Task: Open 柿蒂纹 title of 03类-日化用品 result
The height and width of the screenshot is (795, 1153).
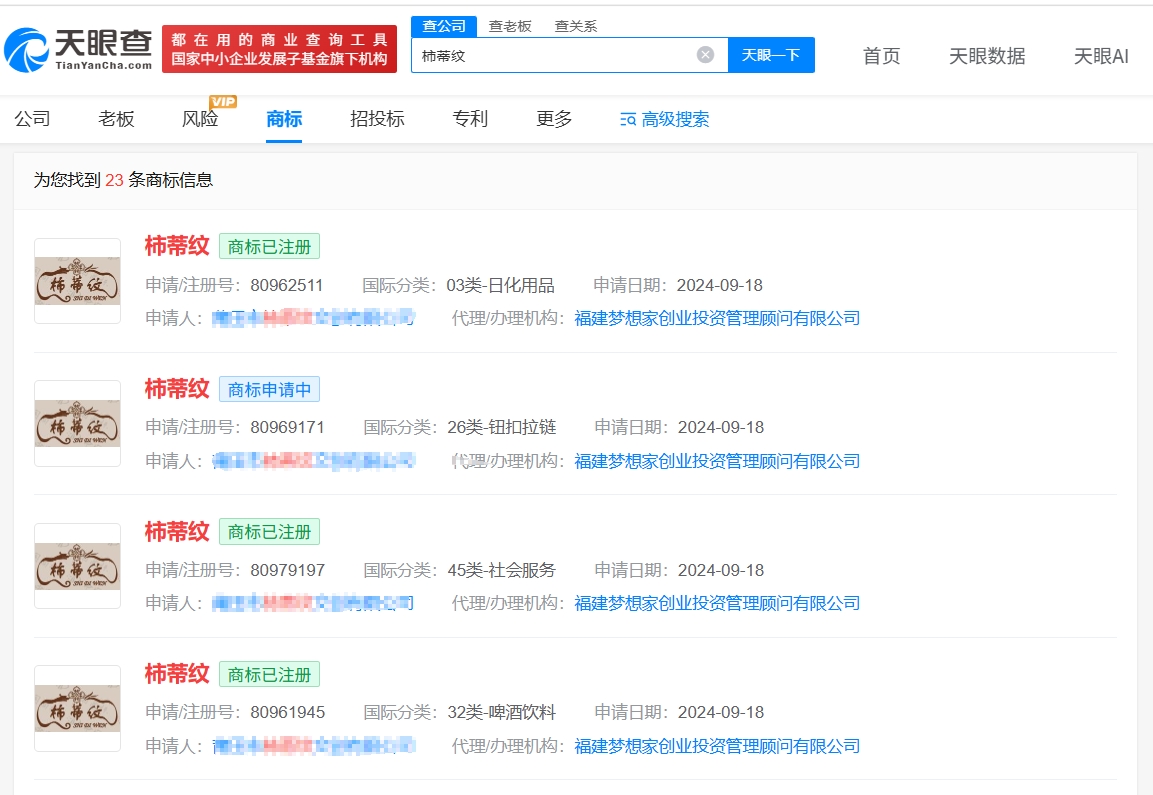Action: 177,246
